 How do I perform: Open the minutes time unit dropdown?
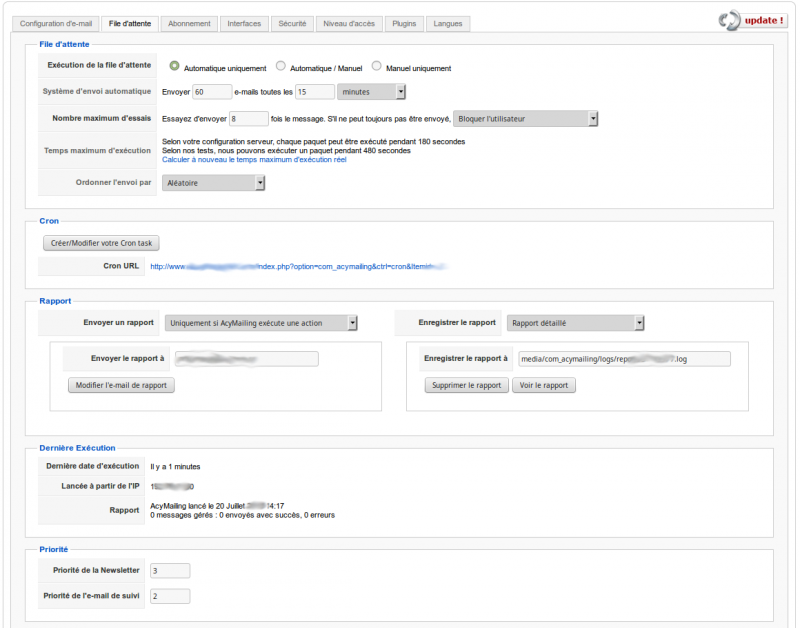pos(372,92)
